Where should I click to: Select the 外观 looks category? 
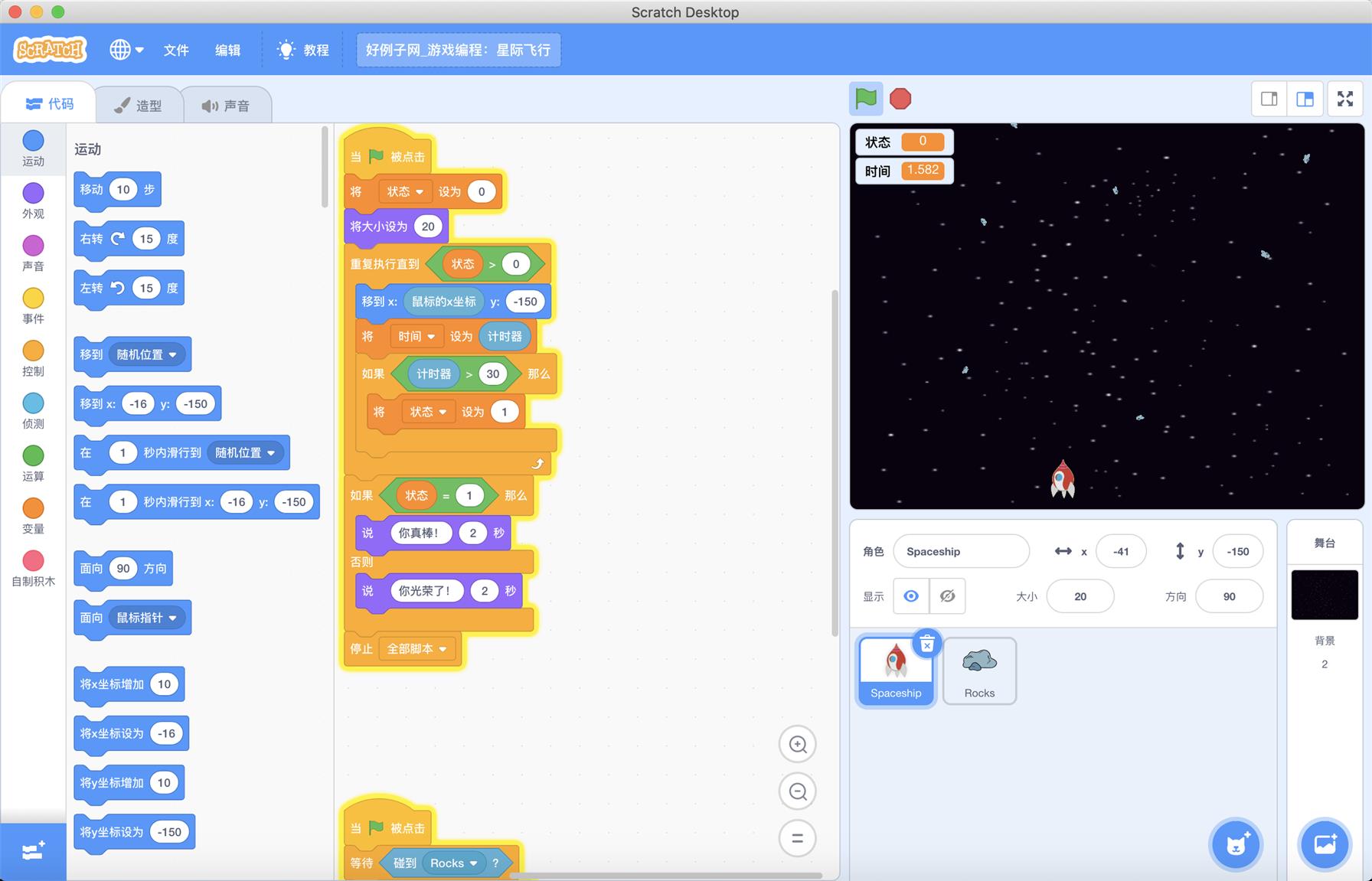(33, 201)
